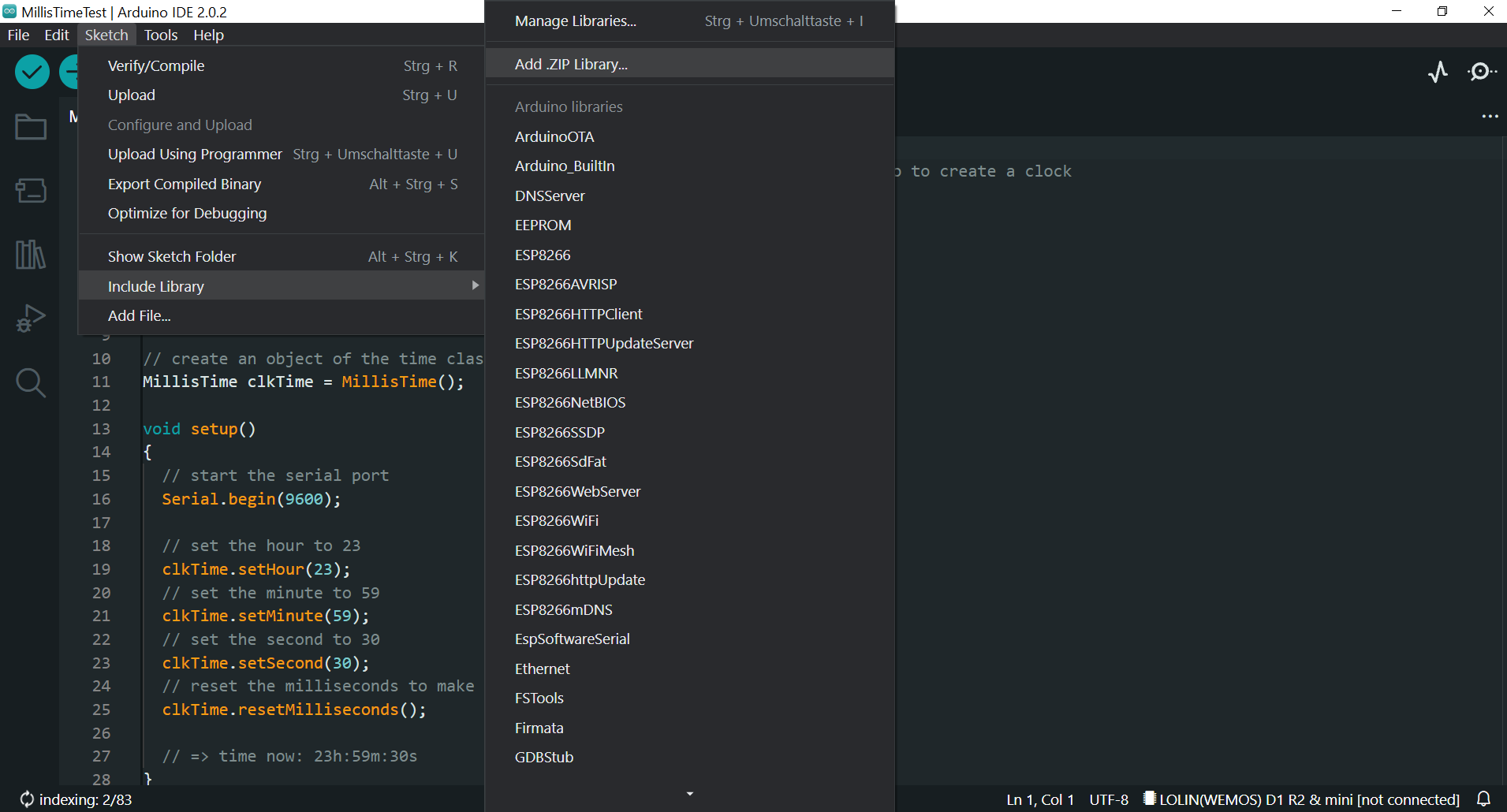Click the UTF-8 encoding label
This screenshot has height=812, width=1507.
click(1107, 799)
